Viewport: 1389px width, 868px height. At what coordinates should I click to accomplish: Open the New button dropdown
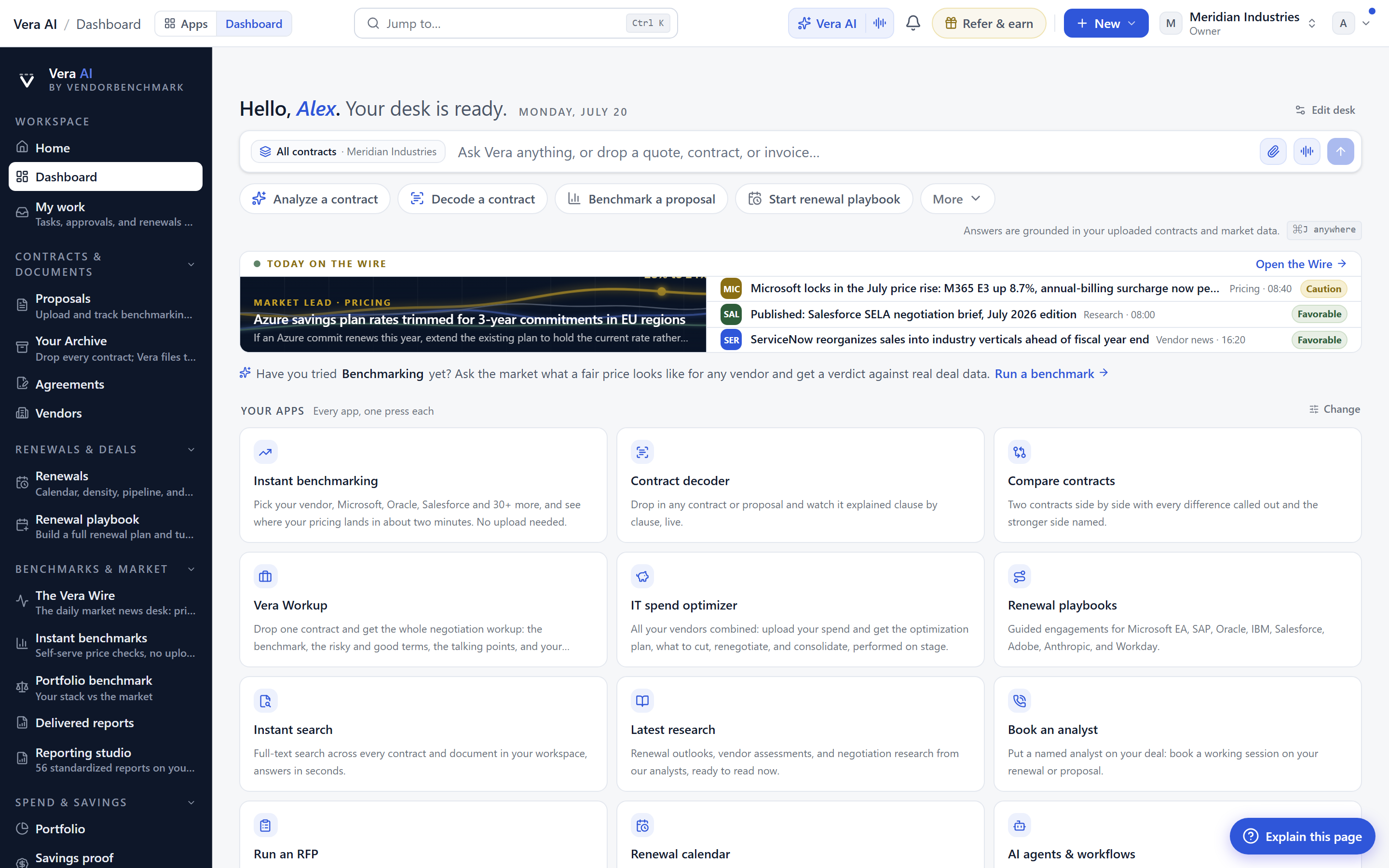click(x=1105, y=24)
